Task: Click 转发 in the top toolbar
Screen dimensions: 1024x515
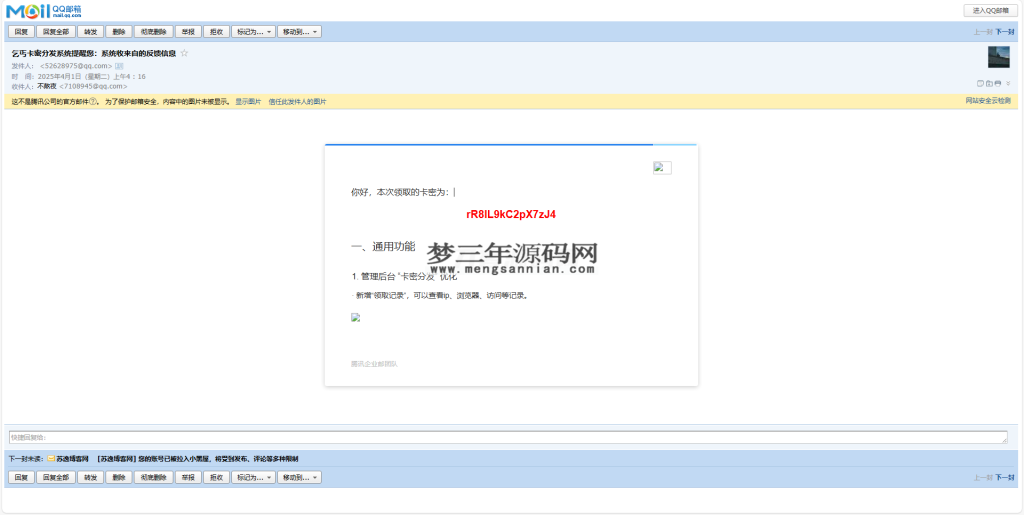Action: coord(90,31)
